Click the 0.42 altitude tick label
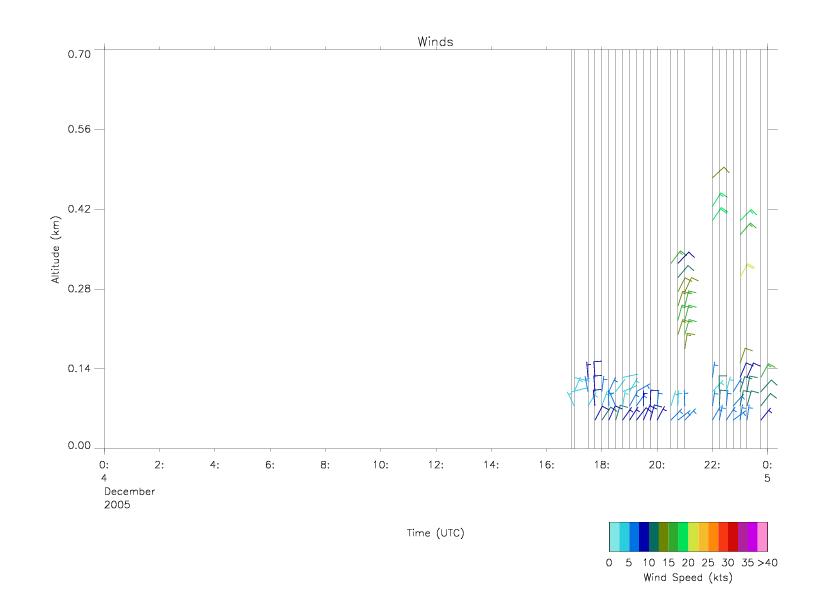This screenshot has height=611, width=827. (79, 209)
